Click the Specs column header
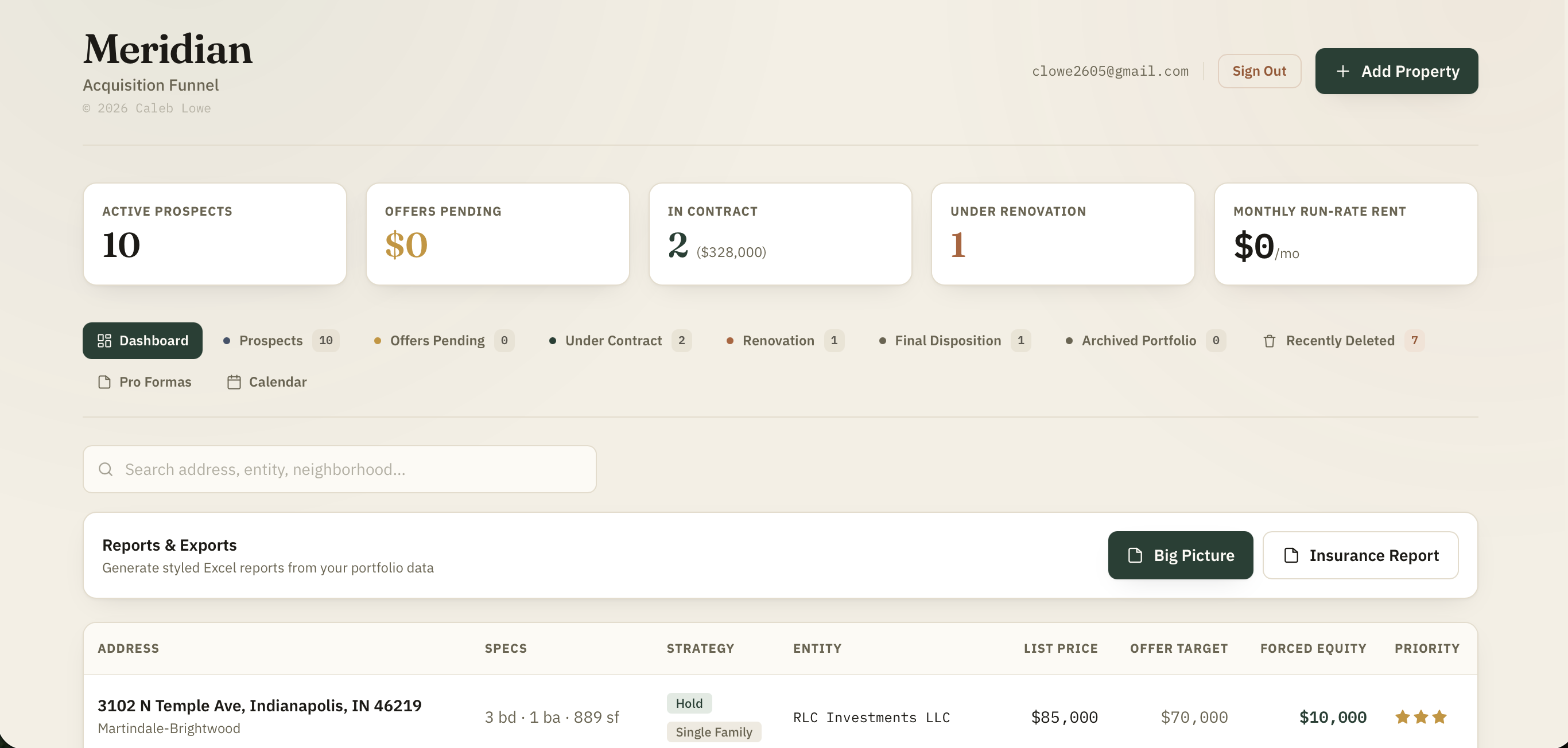Image resolution: width=1568 pixels, height=748 pixels. pos(506,648)
